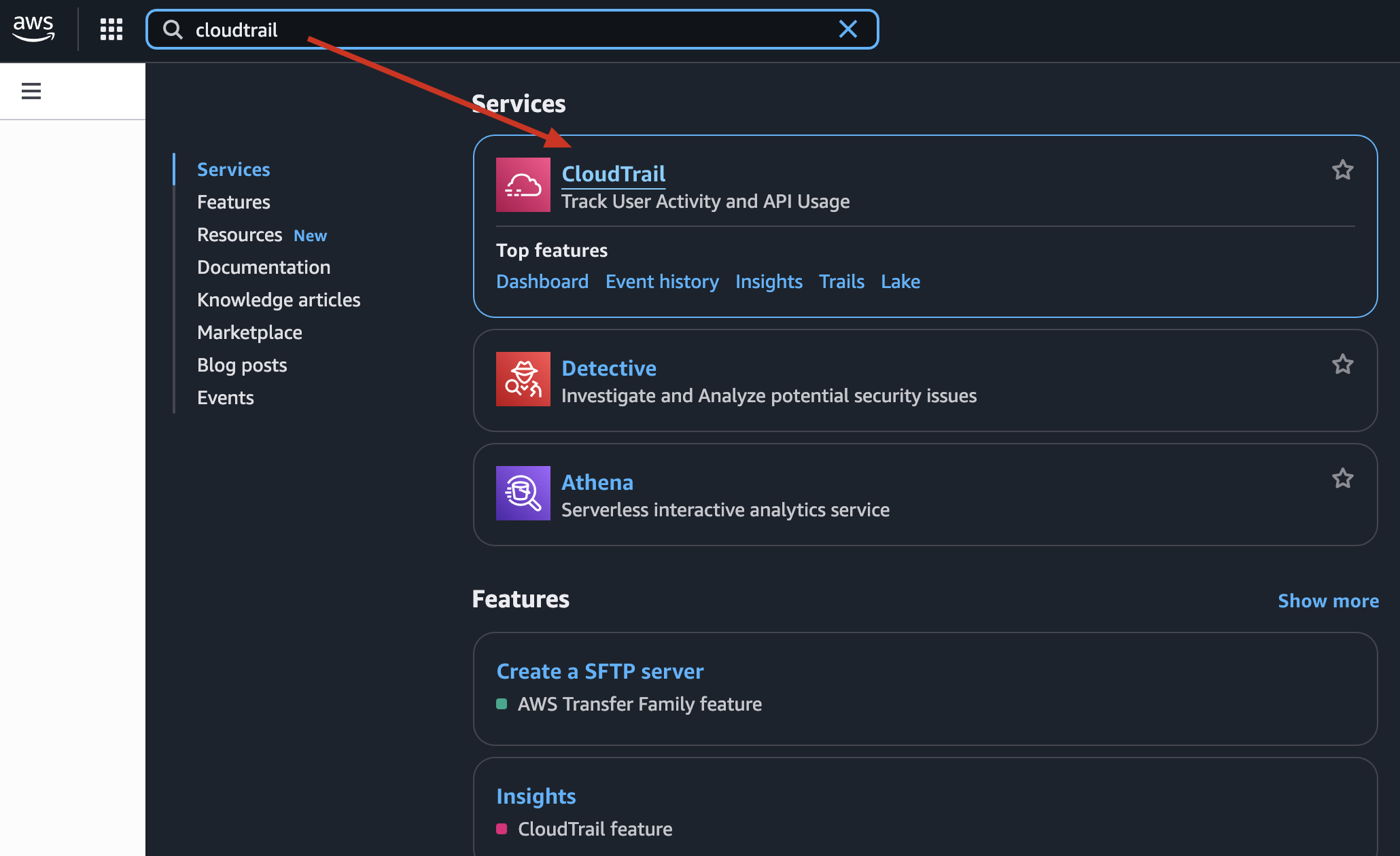The image size is (1400, 856).
Task: Show more Features results
Action: (1328, 601)
